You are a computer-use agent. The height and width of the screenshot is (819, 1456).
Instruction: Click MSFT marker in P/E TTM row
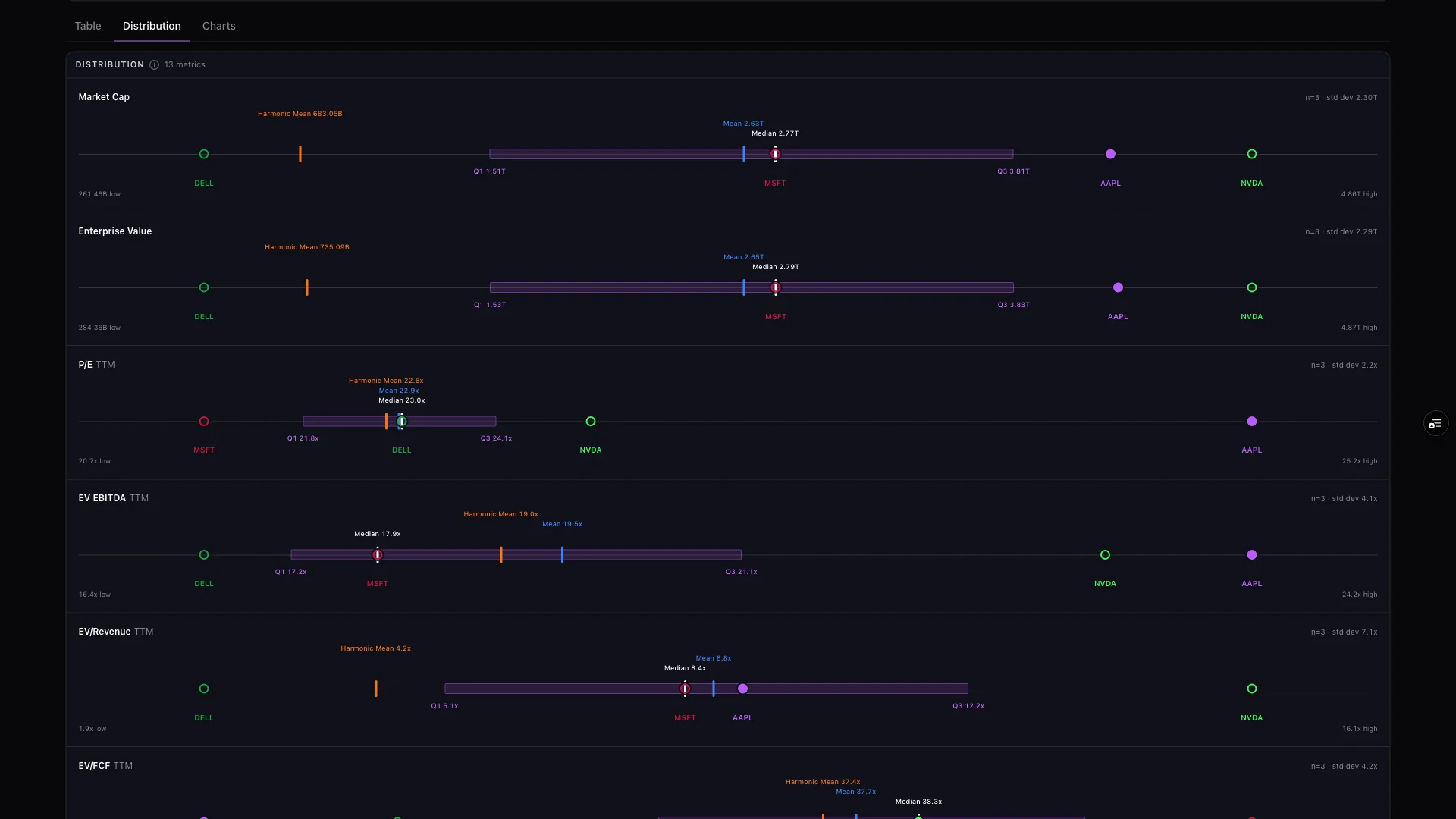204,422
